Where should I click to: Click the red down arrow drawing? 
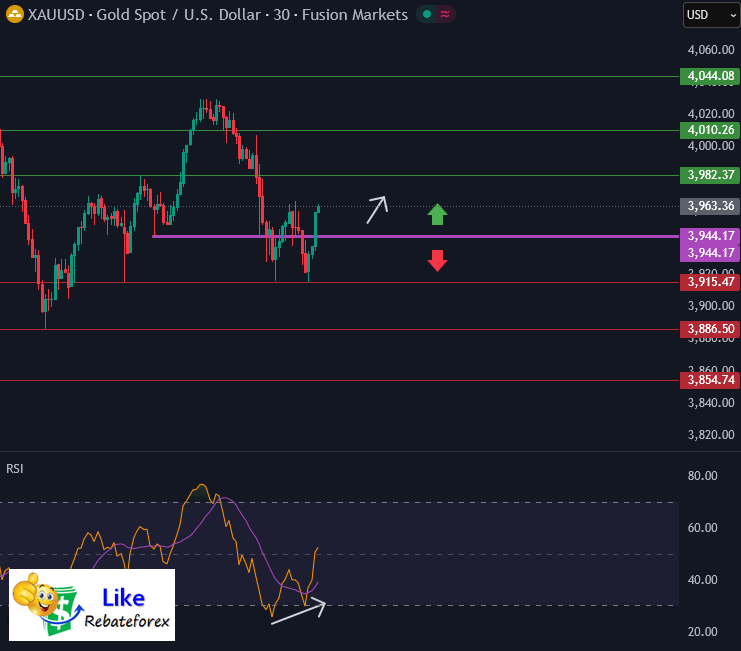coord(437,261)
